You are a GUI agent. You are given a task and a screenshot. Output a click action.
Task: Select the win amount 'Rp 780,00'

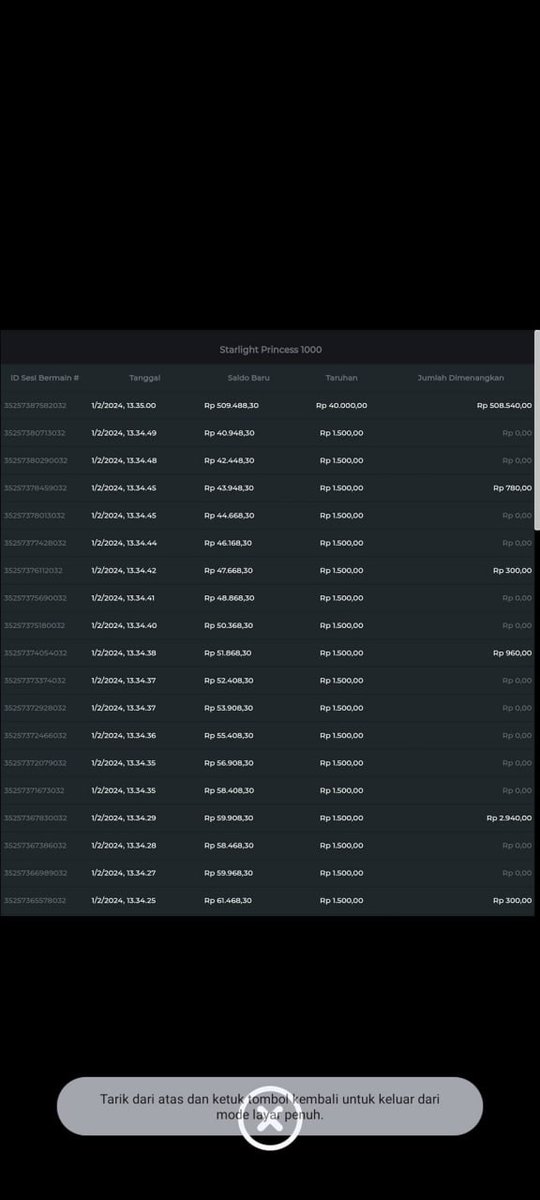513,488
